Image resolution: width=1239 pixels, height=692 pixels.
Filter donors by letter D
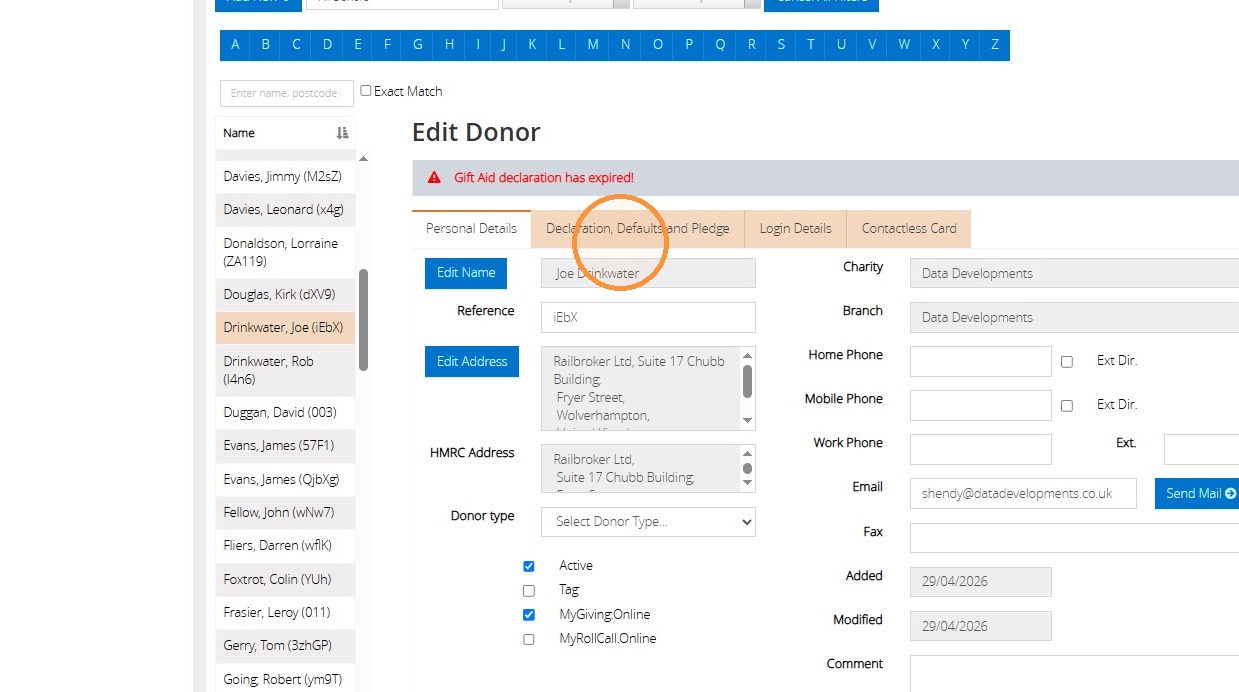point(327,45)
